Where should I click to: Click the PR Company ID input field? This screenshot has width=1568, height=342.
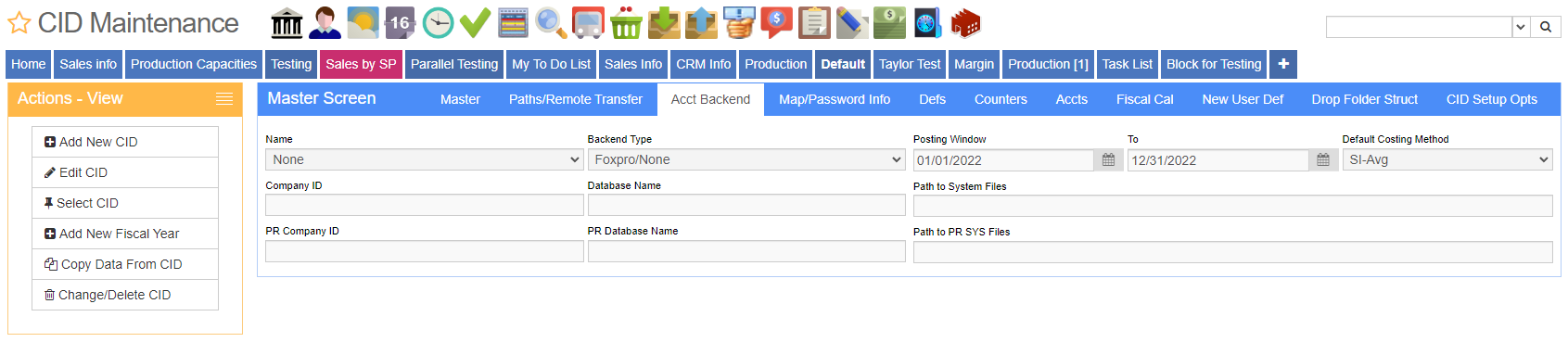pos(425,251)
